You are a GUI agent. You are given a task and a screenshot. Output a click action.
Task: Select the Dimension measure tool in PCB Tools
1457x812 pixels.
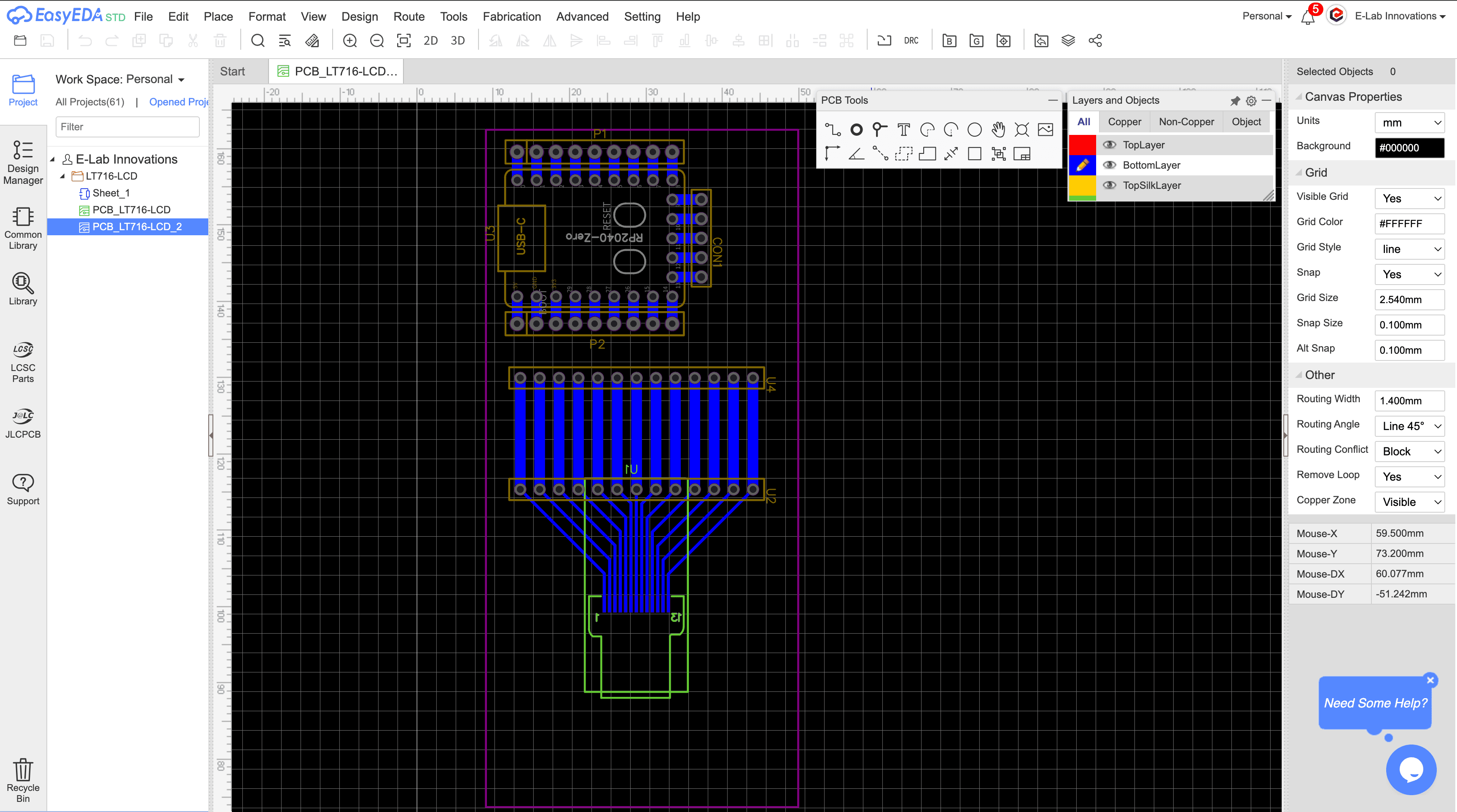pos(951,153)
